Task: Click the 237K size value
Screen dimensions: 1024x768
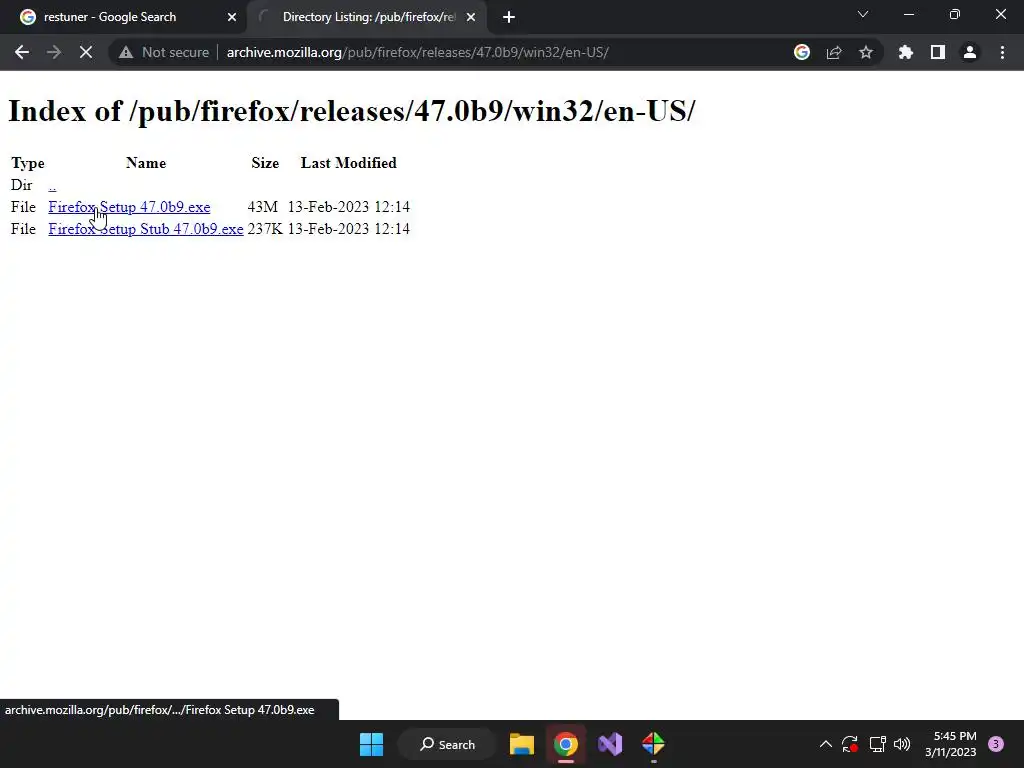Action: pos(265,229)
